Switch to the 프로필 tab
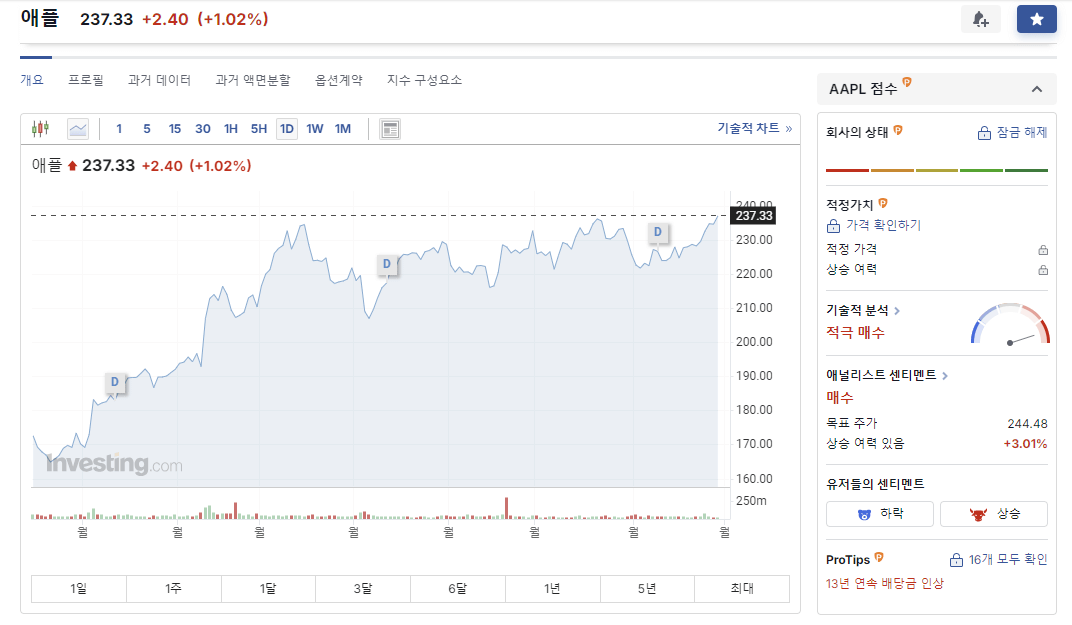Image resolution: width=1072 pixels, height=625 pixels. click(86, 79)
